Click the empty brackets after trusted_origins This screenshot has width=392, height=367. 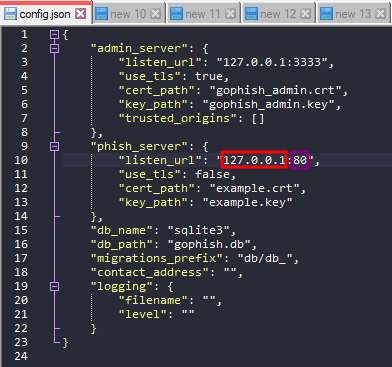[258, 118]
